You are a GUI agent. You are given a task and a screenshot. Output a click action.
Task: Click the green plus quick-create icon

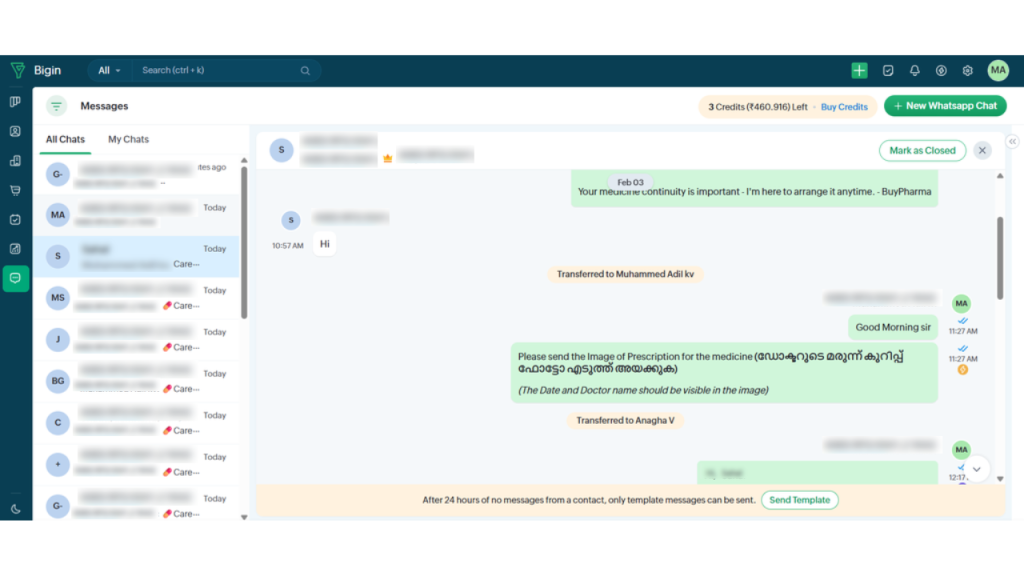[859, 71]
